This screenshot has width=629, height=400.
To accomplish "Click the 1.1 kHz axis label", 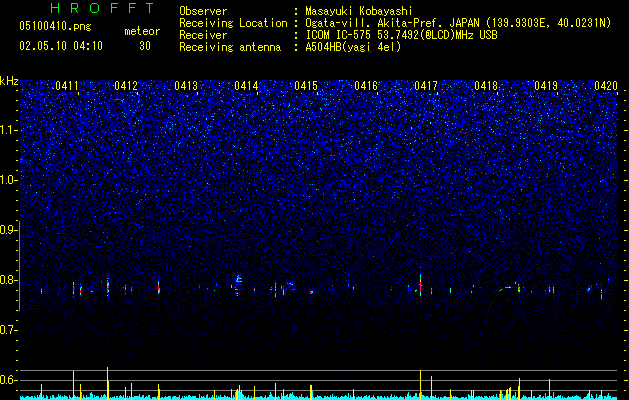I will (8, 130).
